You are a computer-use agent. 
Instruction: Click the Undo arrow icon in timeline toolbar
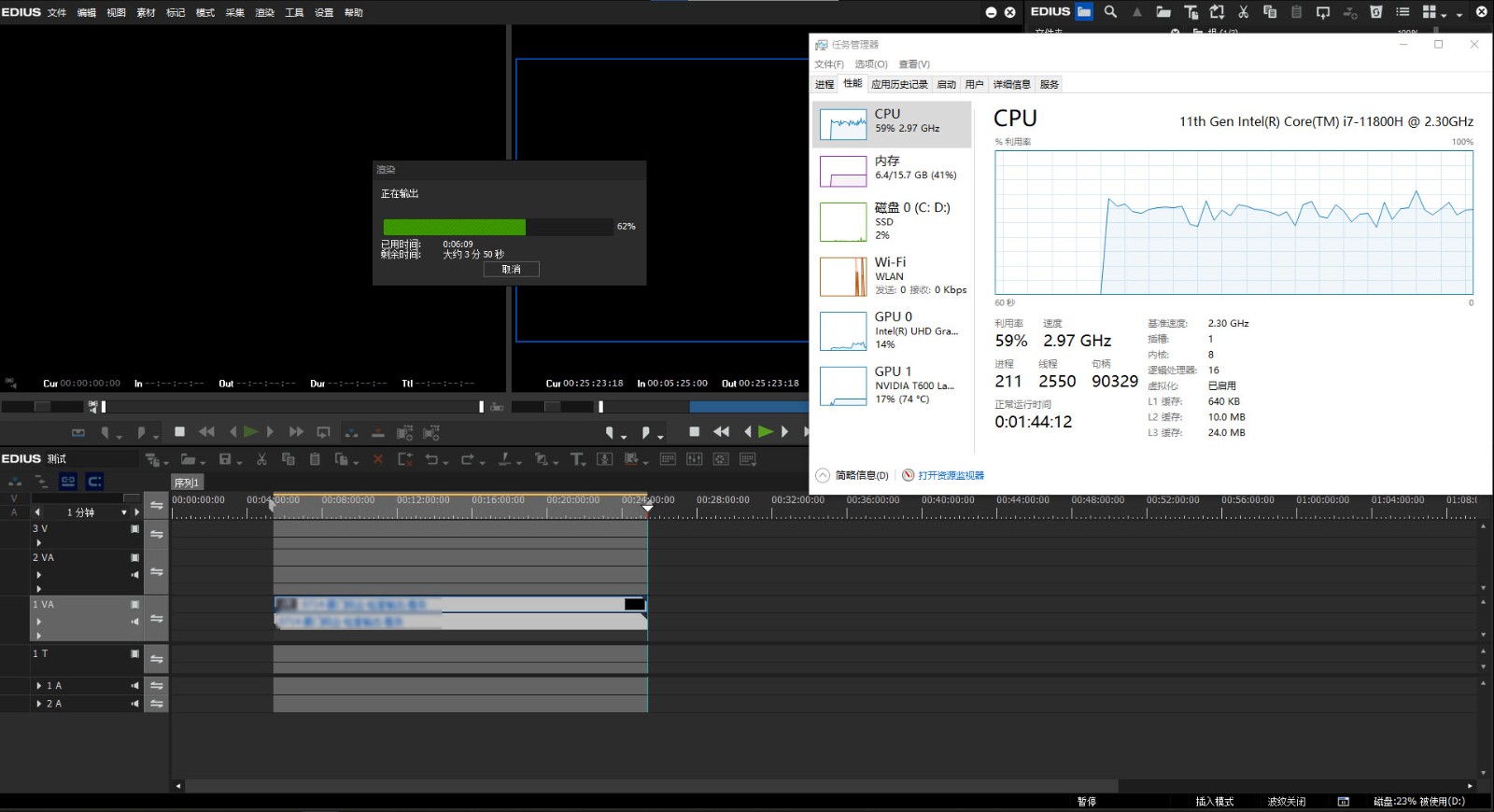pyautogui.click(x=430, y=459)
